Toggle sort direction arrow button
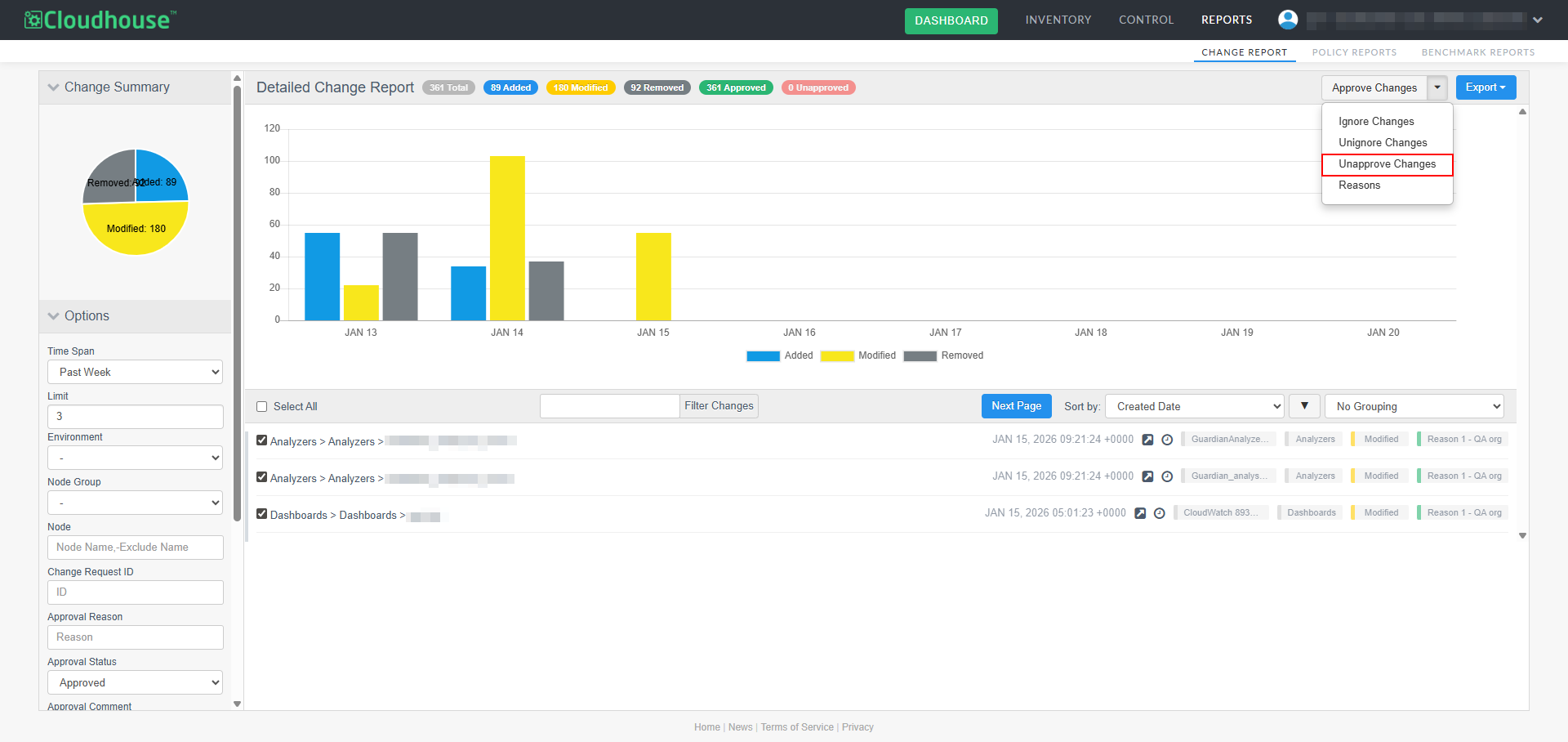 [x=1304, y=406]
